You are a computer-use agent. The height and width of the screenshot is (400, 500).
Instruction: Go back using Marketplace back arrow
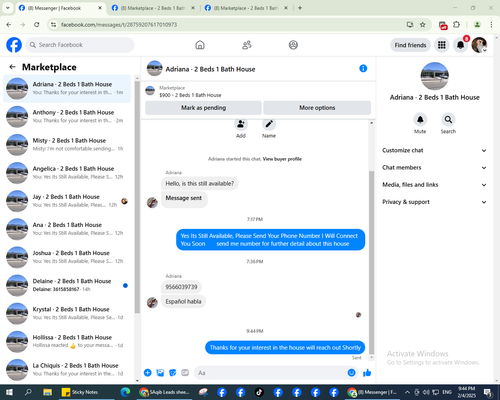coord(13,67)
